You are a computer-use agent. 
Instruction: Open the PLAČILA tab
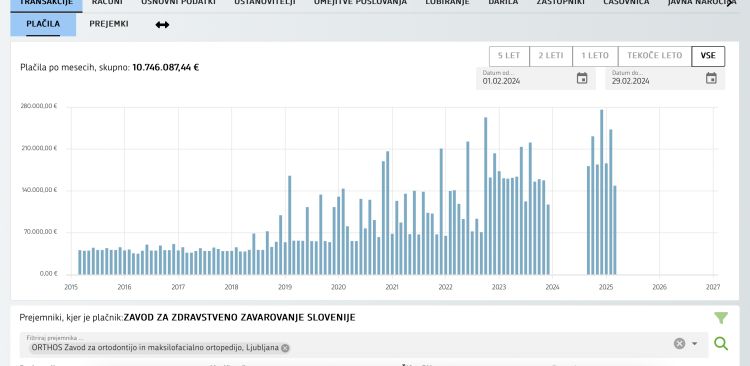(x=43, y=24)
